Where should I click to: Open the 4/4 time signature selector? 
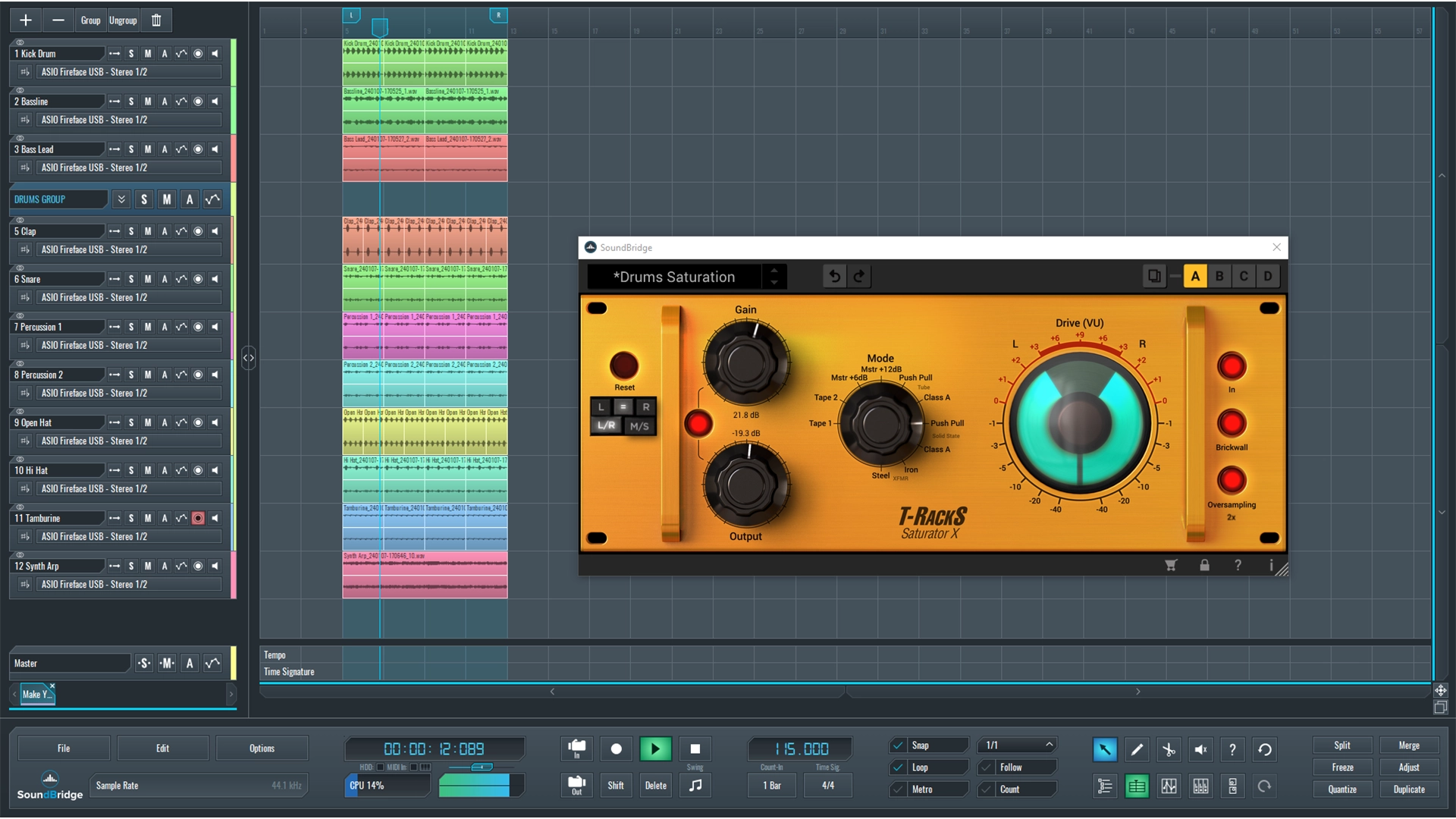(x=828, y=786)
